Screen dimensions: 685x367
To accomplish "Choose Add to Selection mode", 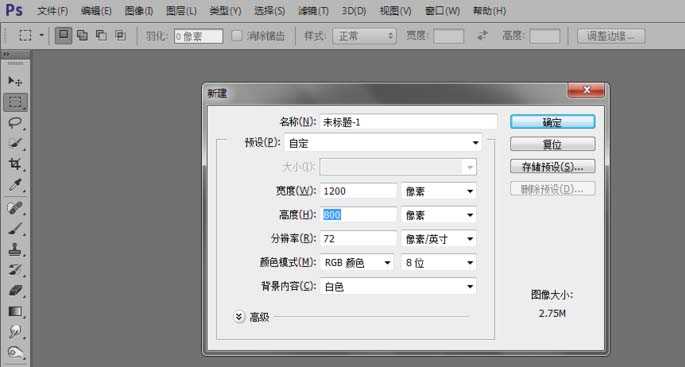I will tap(82, 35).
